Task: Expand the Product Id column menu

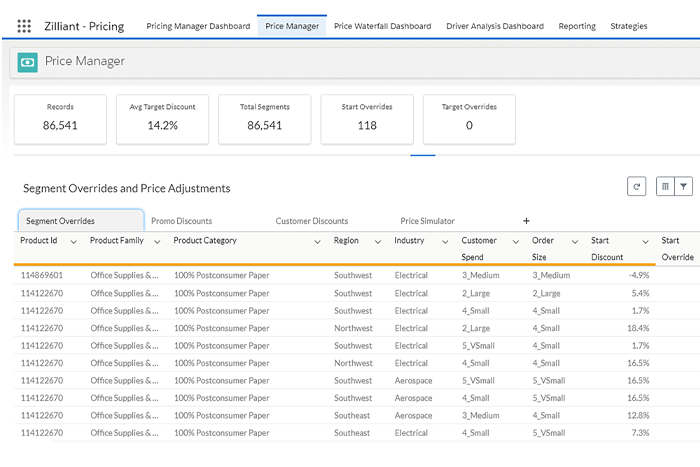Action: pyautogui.click(x=73, y=242)
